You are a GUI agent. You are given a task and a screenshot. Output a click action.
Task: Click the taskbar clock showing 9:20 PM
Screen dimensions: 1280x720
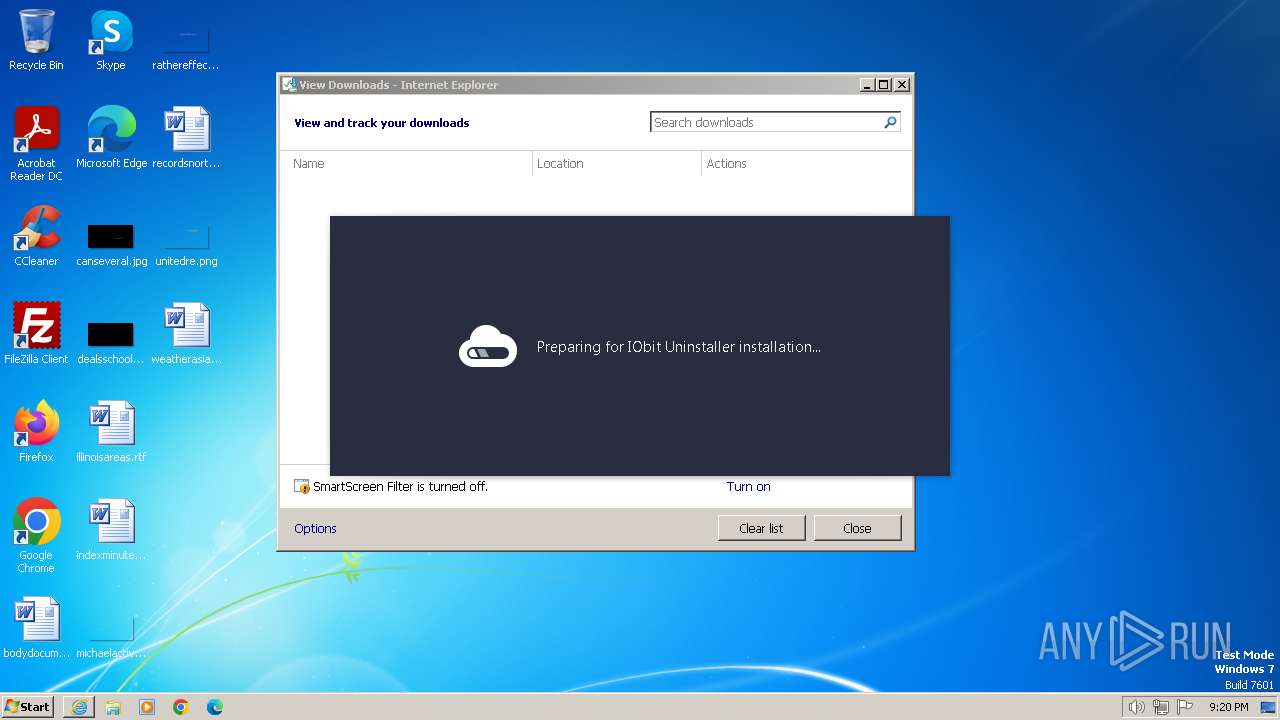tap(1228, 707)
